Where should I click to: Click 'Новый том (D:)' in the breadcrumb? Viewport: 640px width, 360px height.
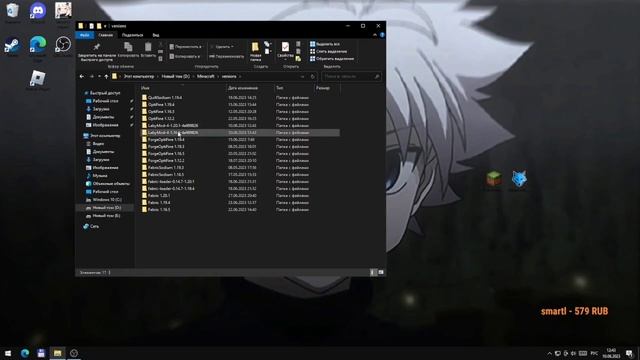pyautogui.click(x=176, y=76)
